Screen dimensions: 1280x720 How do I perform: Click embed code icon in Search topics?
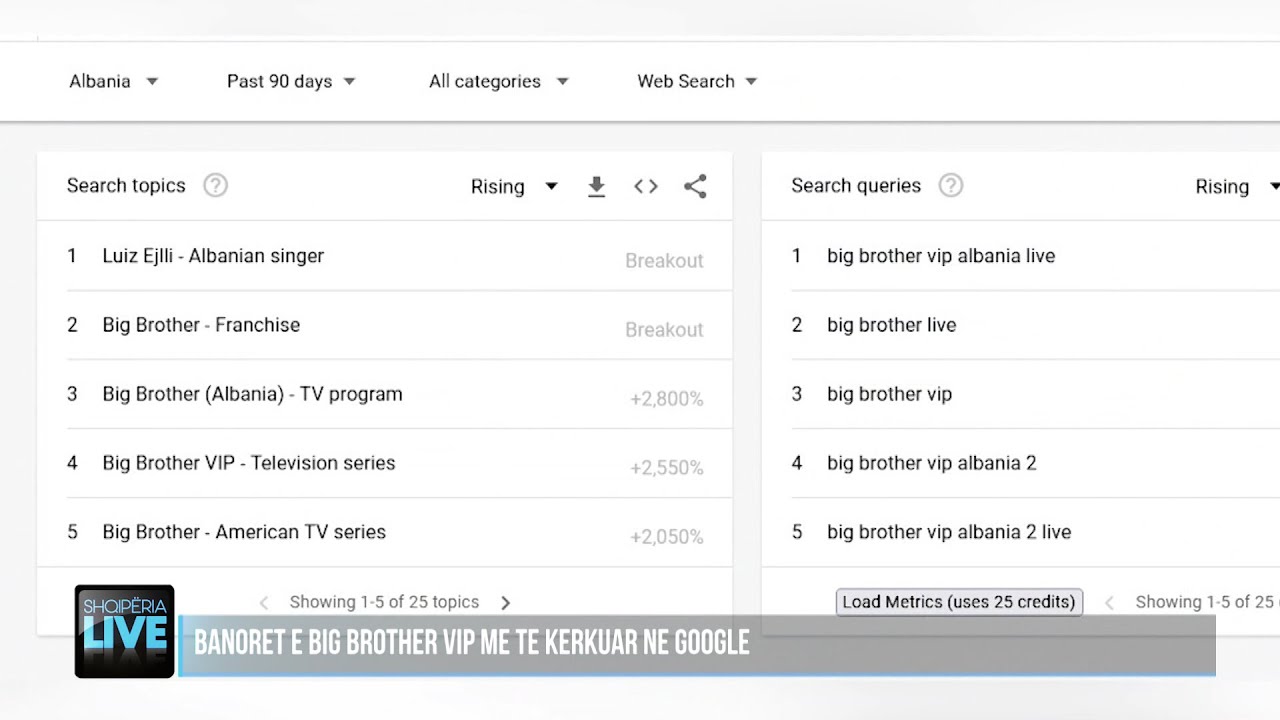(x=646, y=186)
